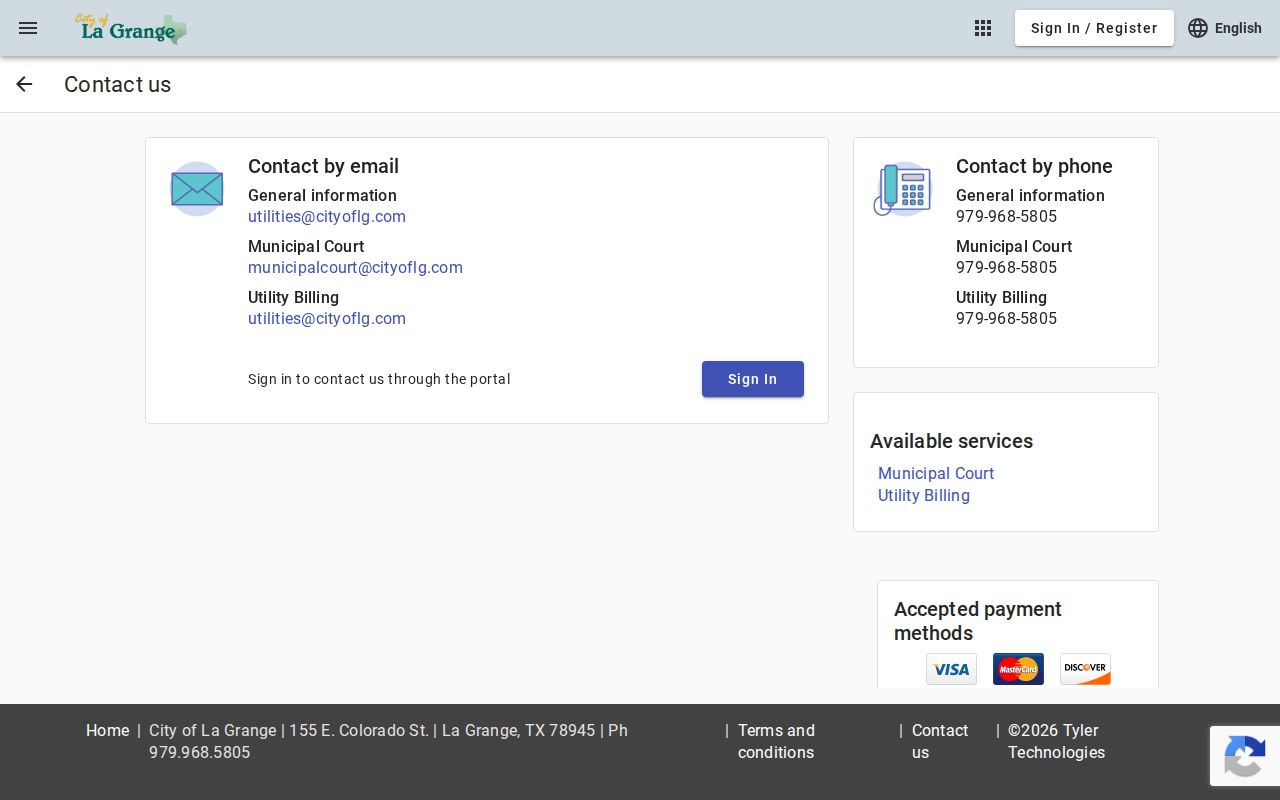Image resolution: width=1280 pixels, height=800 pixels.
Task: Click the email envelope icon
Action: pos(197,189)
